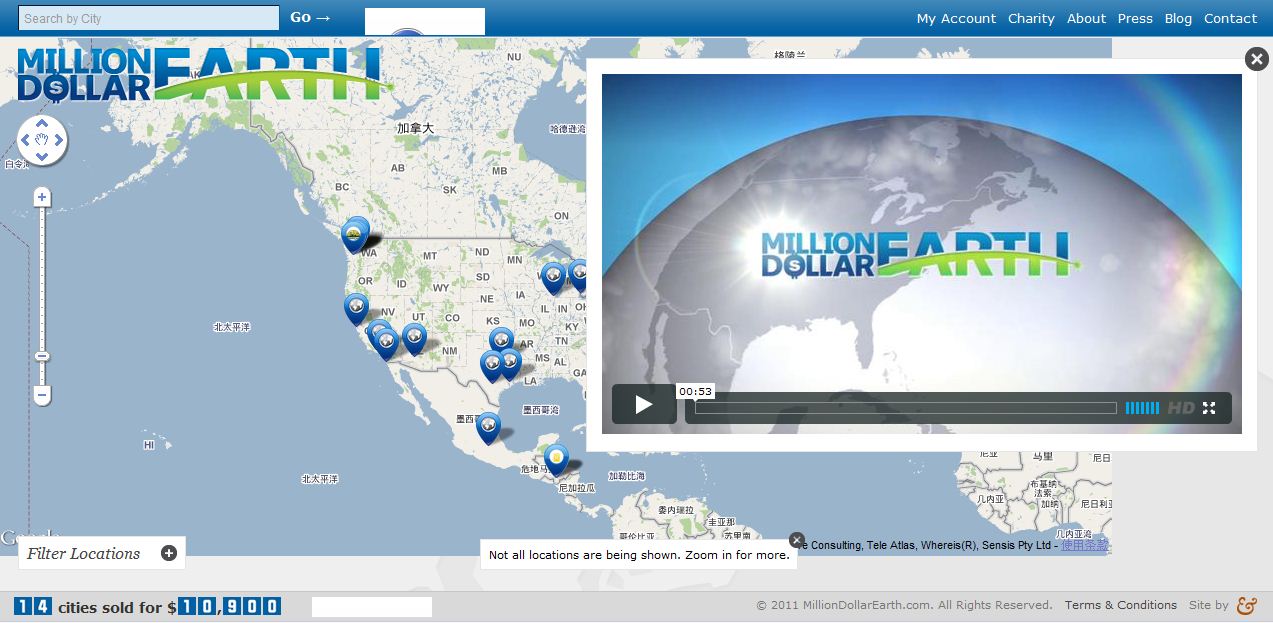Toggle HD quality on the video player
The width and height of the screenshot is (1273, 623).
pyautogui.click(x=1181, y=408)
